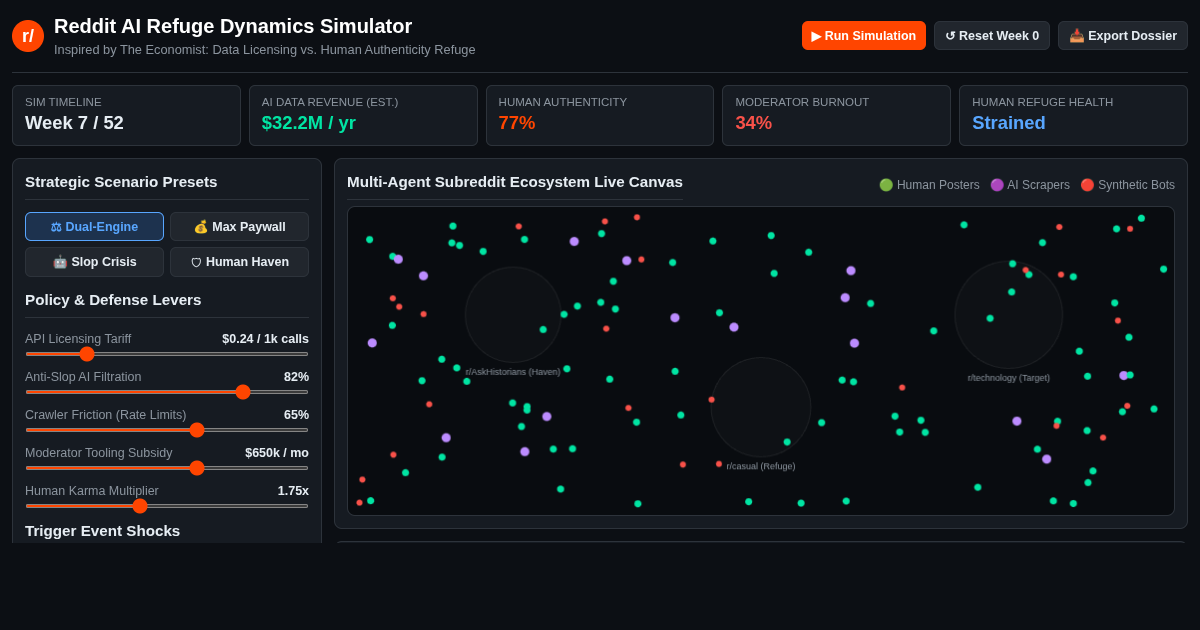The width and height of the screenshot is (1200, 630).
Task: Choose the Human Haven preset
Action: coord(239,262)
